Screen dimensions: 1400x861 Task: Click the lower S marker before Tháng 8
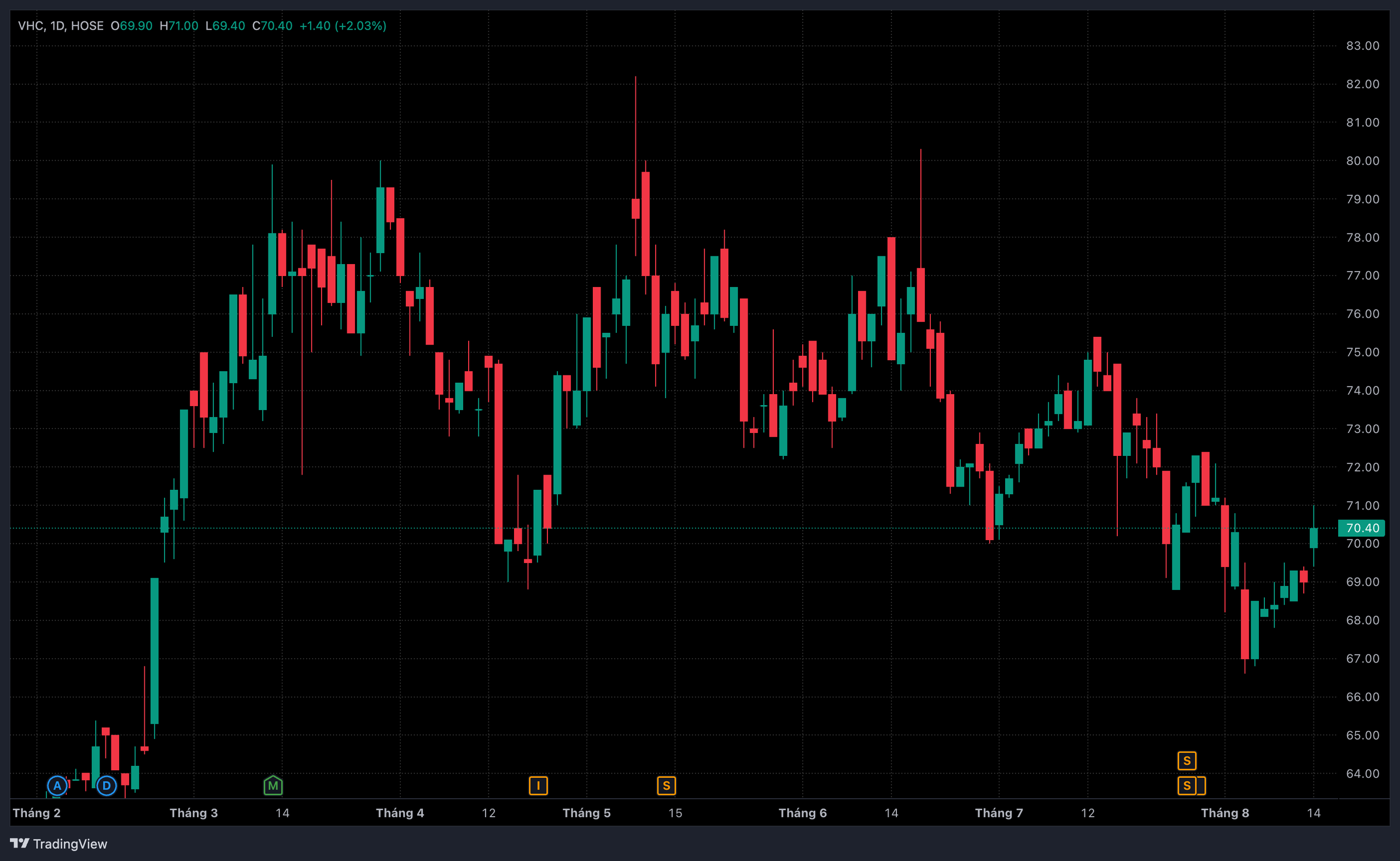tap(1187, 786)
